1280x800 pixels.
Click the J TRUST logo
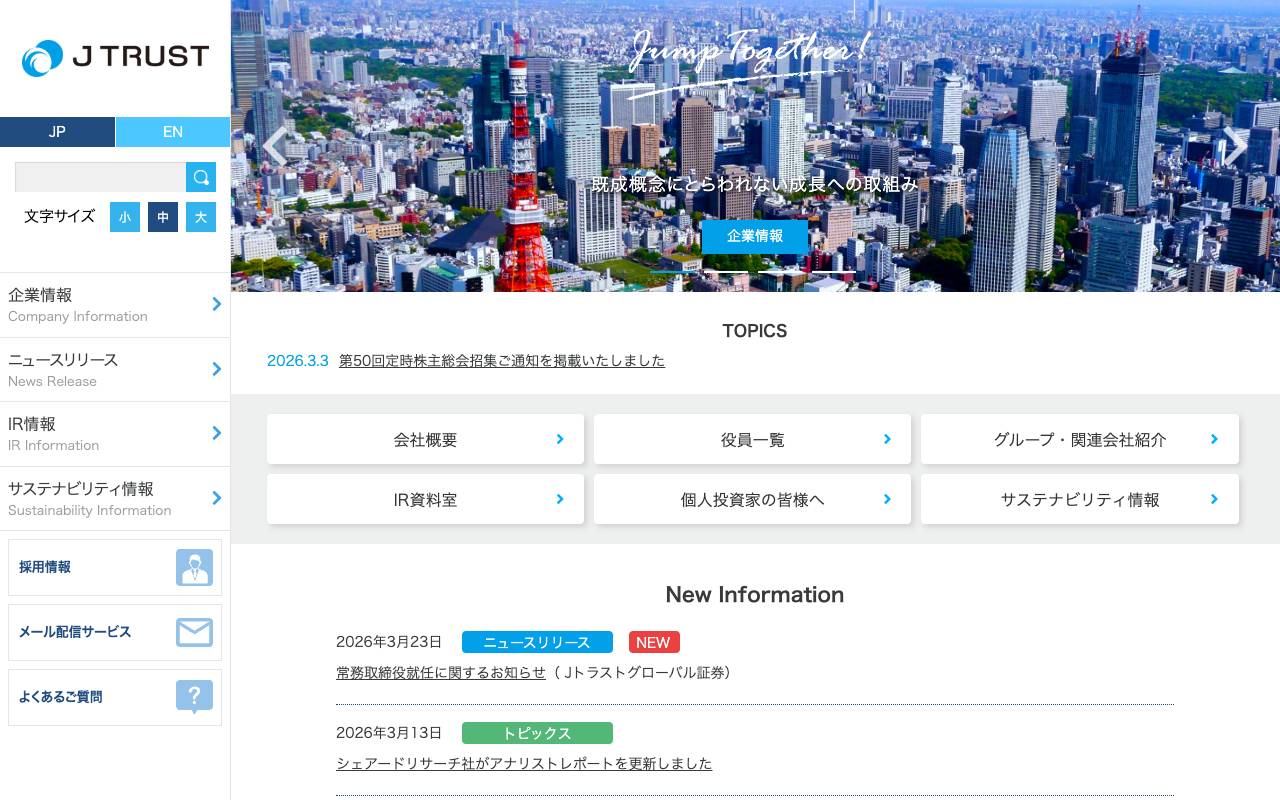tap(115, 57)
